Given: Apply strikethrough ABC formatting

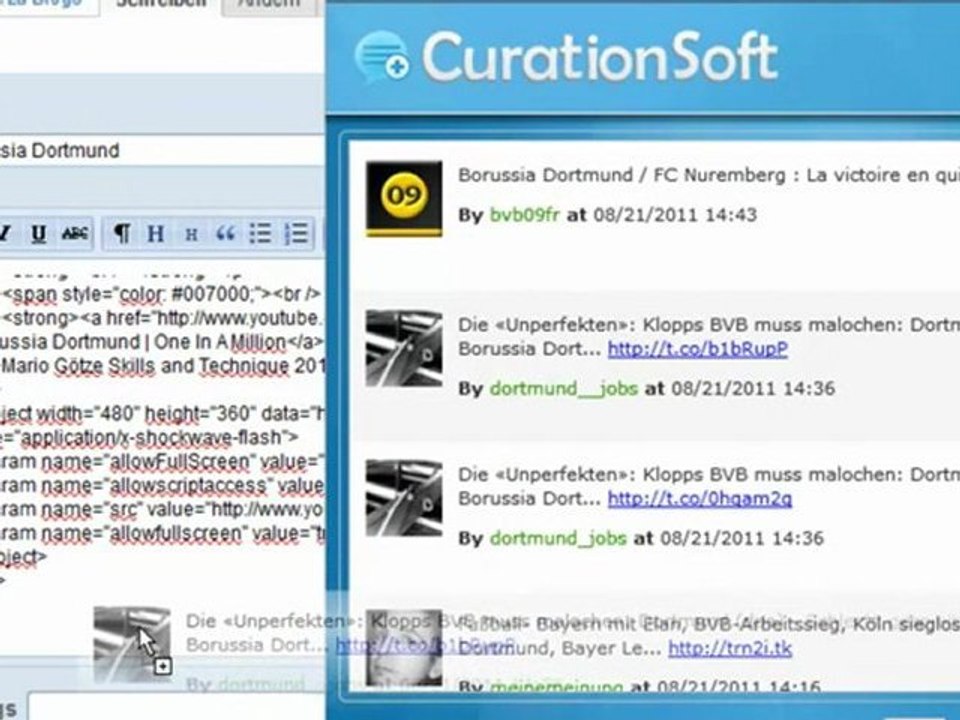Looking at the screenshot, I should pos(75,233).
